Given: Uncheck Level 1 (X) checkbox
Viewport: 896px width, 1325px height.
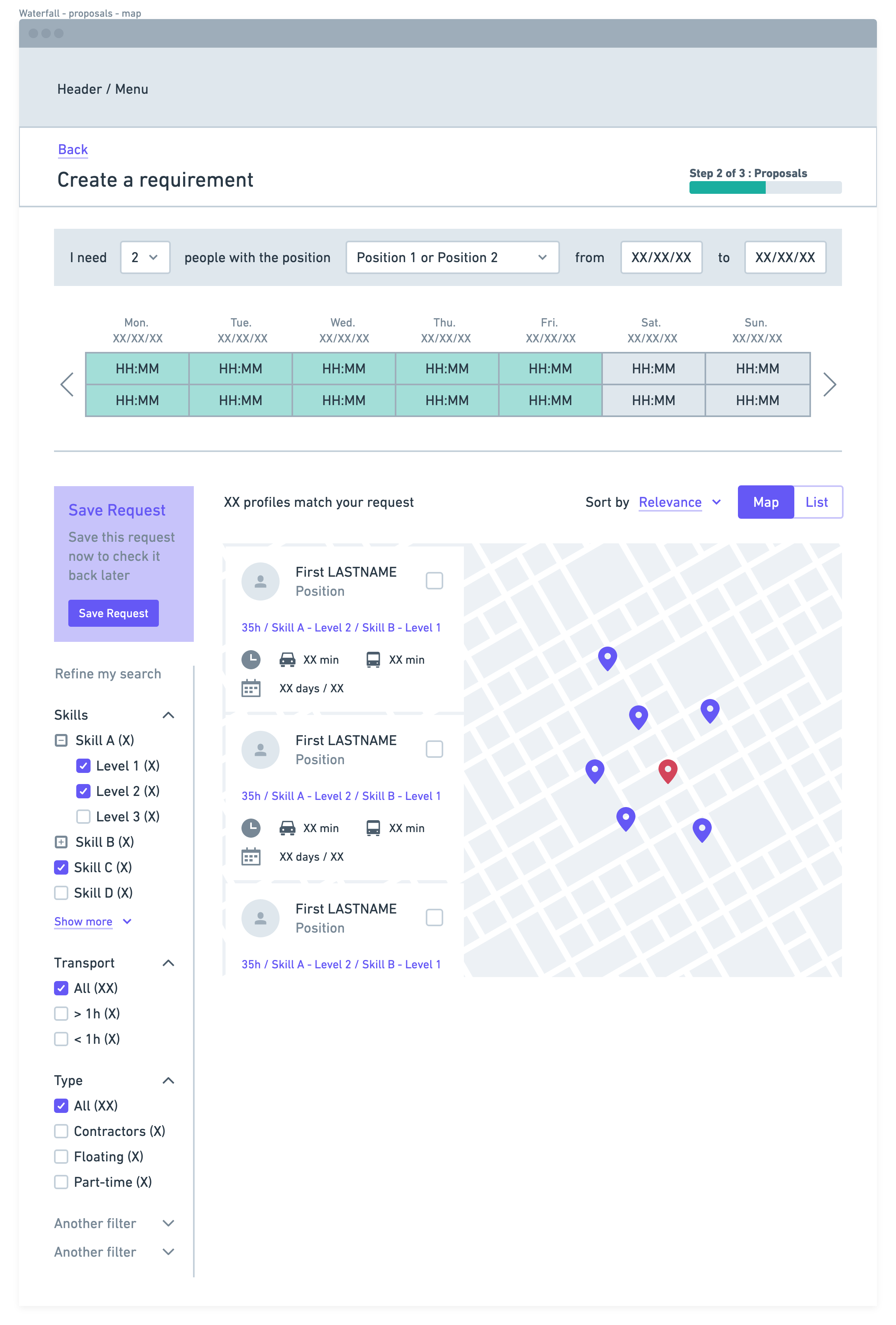Looking at the screenshot, I should [83, 766].
